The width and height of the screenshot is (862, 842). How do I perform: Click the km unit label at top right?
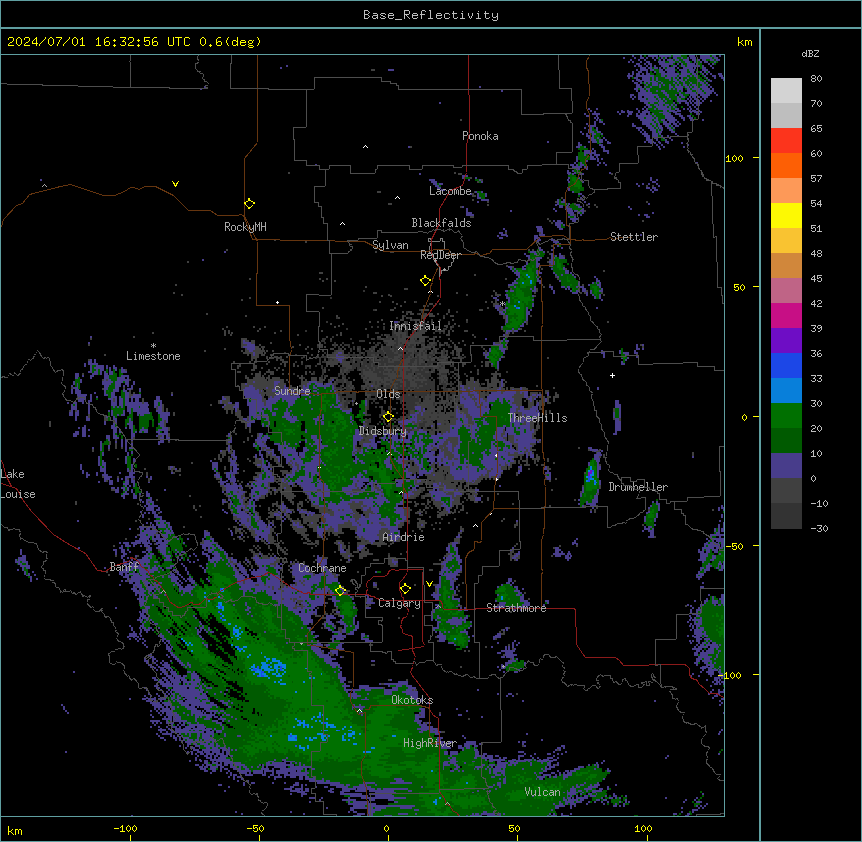coord(744,42)
